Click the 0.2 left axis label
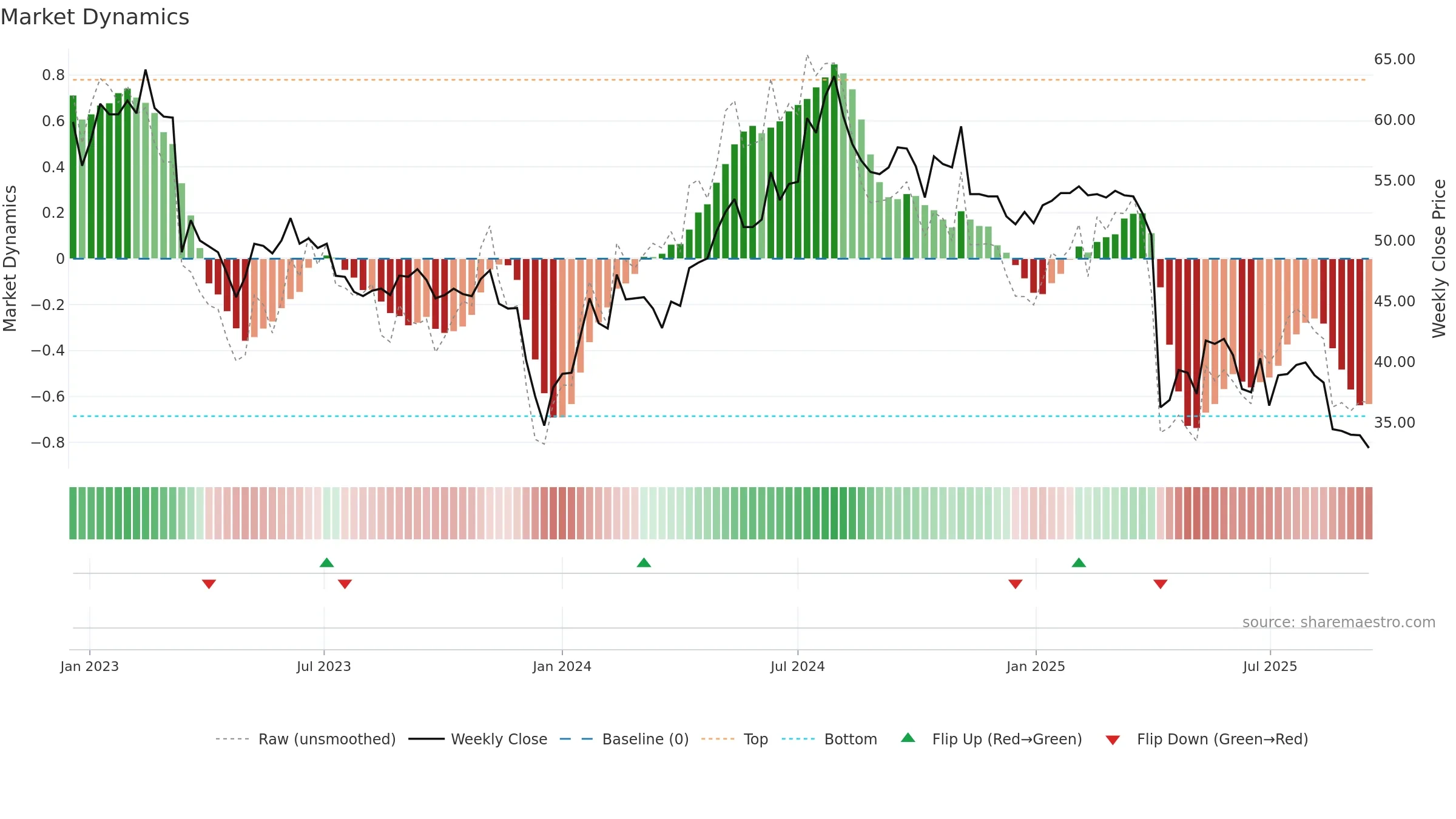Screen dimensions: 1456x819 point(53,213)
